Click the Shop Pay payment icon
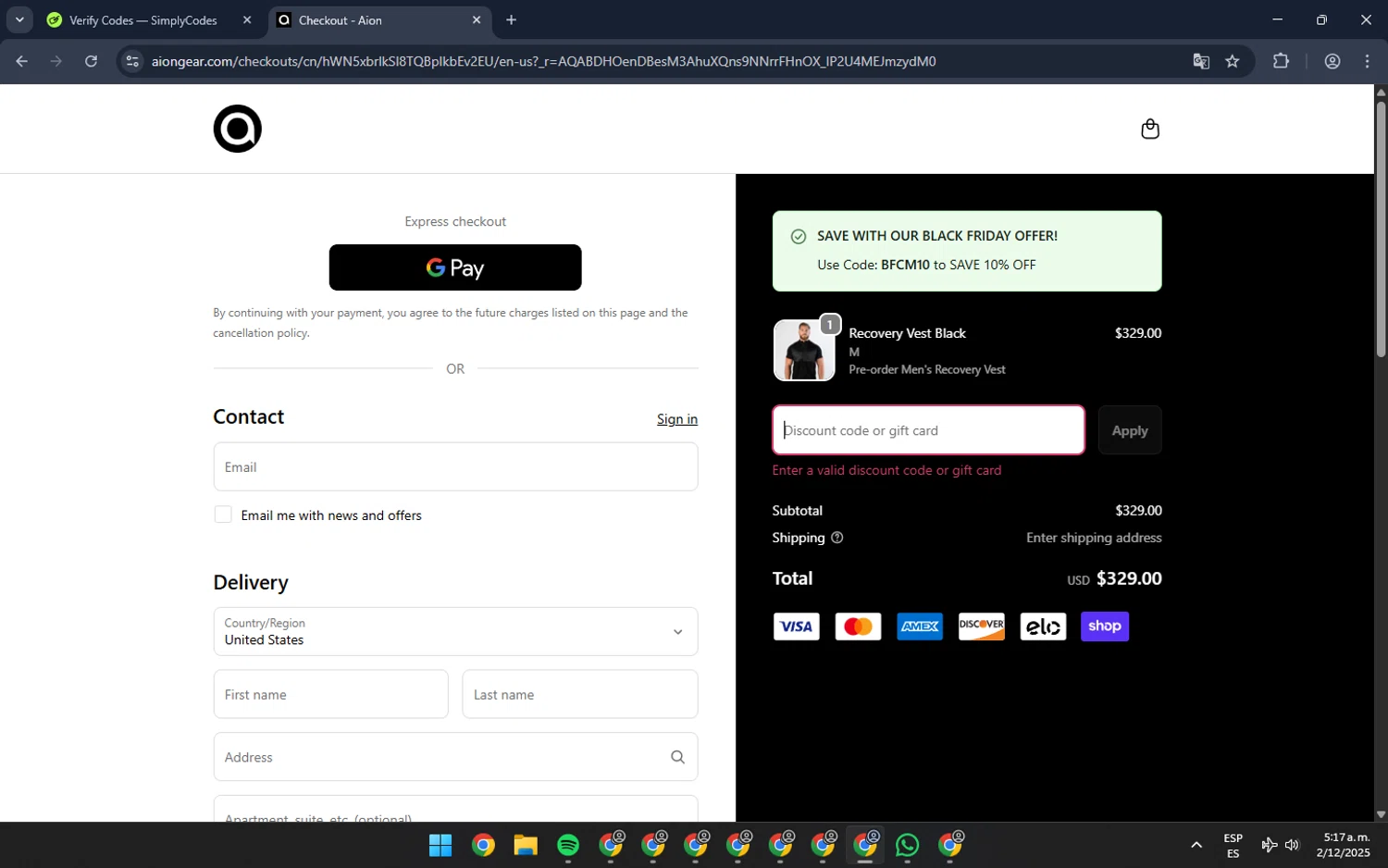 pyautogui.click(x=1105, y=626)
